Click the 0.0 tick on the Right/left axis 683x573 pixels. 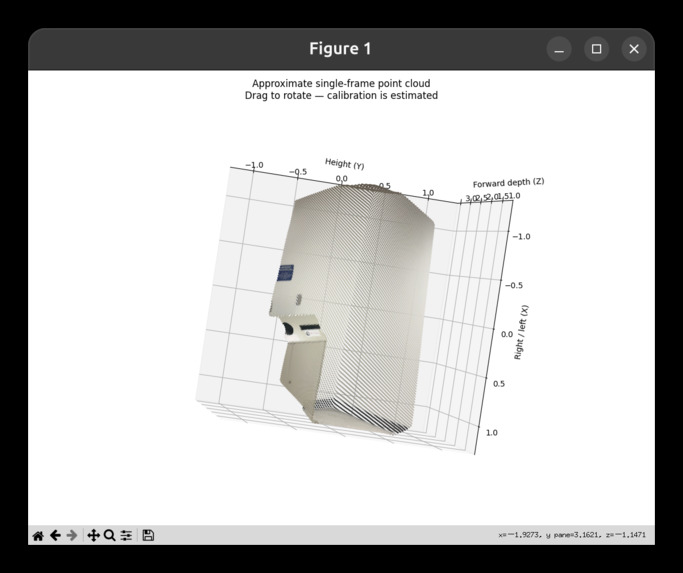click(507, 334)
